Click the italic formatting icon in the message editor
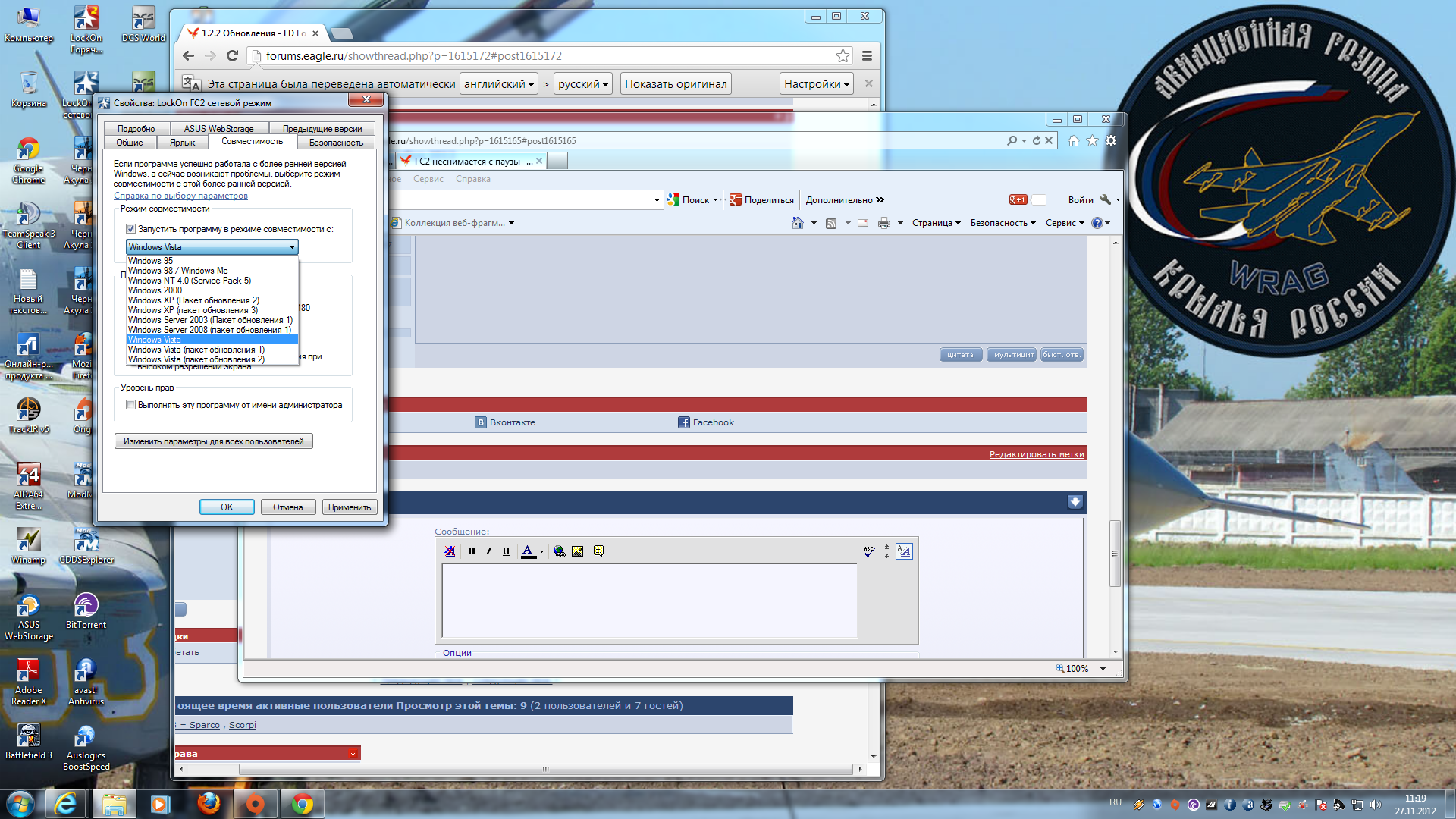1456x819 pixels. (x=488, y=551)
